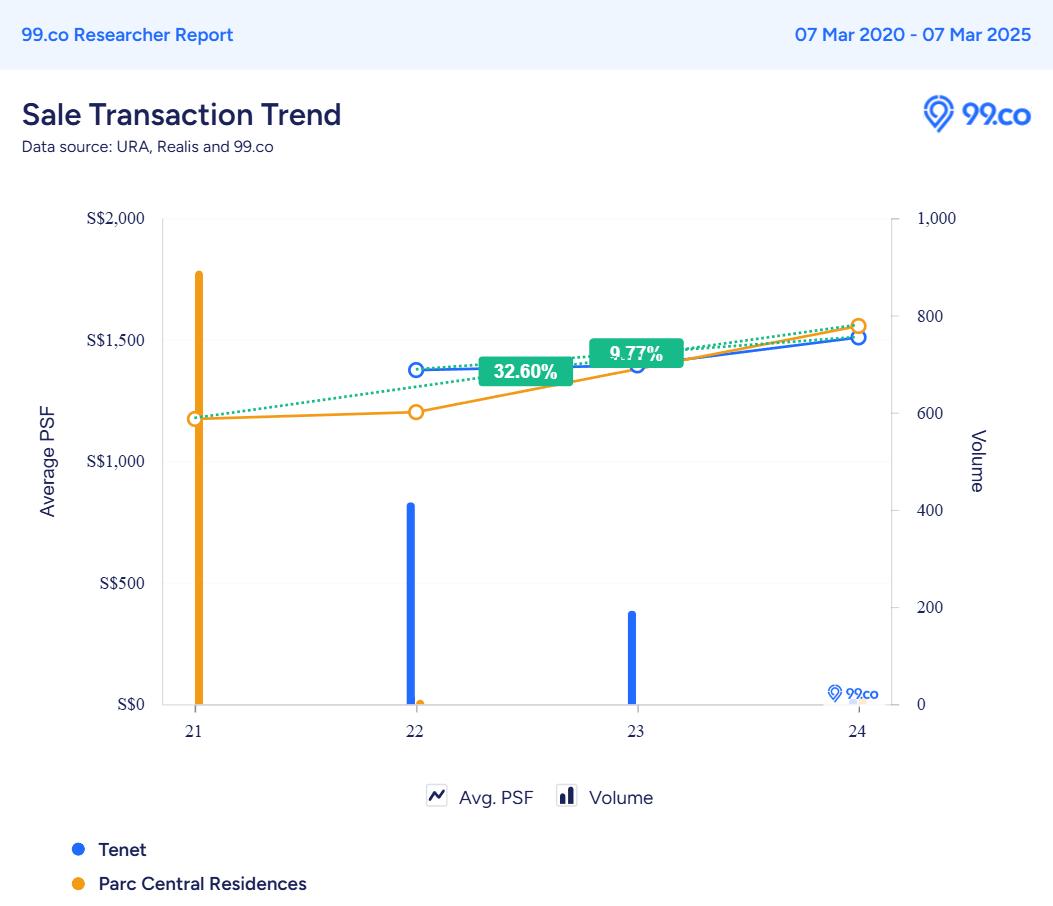Click the blue volume bar at year 22
The width and height of the screenshot is (1053, 906).
coord(411,603)
